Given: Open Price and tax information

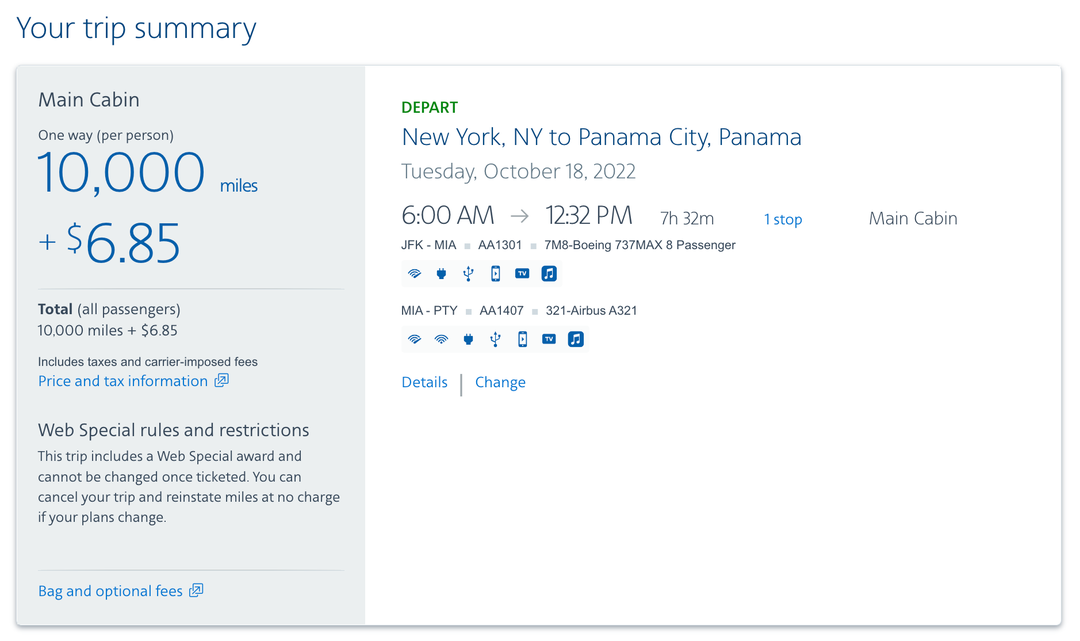Looking at the screenshot, I should tap(121, 380).
